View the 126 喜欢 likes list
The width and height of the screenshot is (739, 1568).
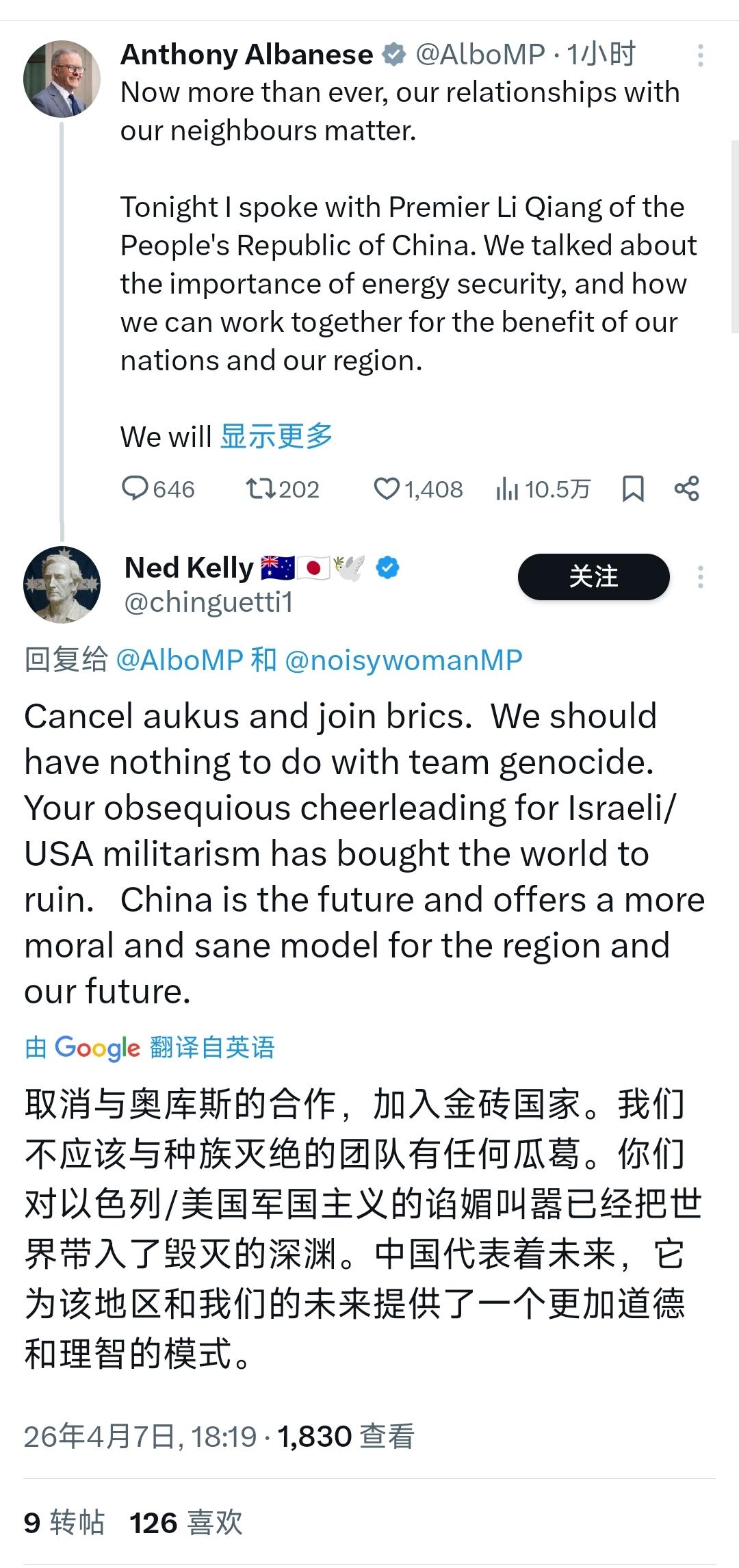(x=186, y=1524)
